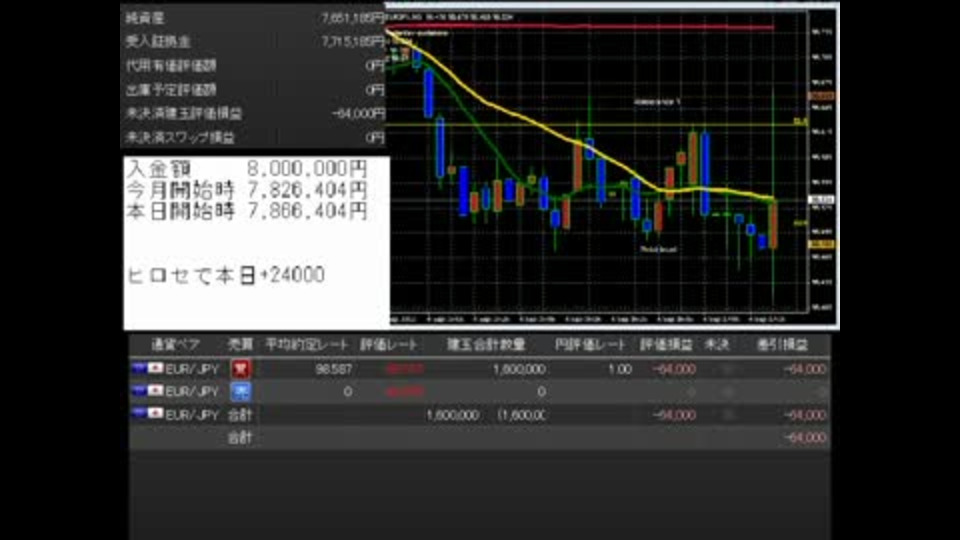Screen dimensions: 960x540
Task: Select the 本日開始時 7,866,404円 line
Action: (x=247, y=211)
